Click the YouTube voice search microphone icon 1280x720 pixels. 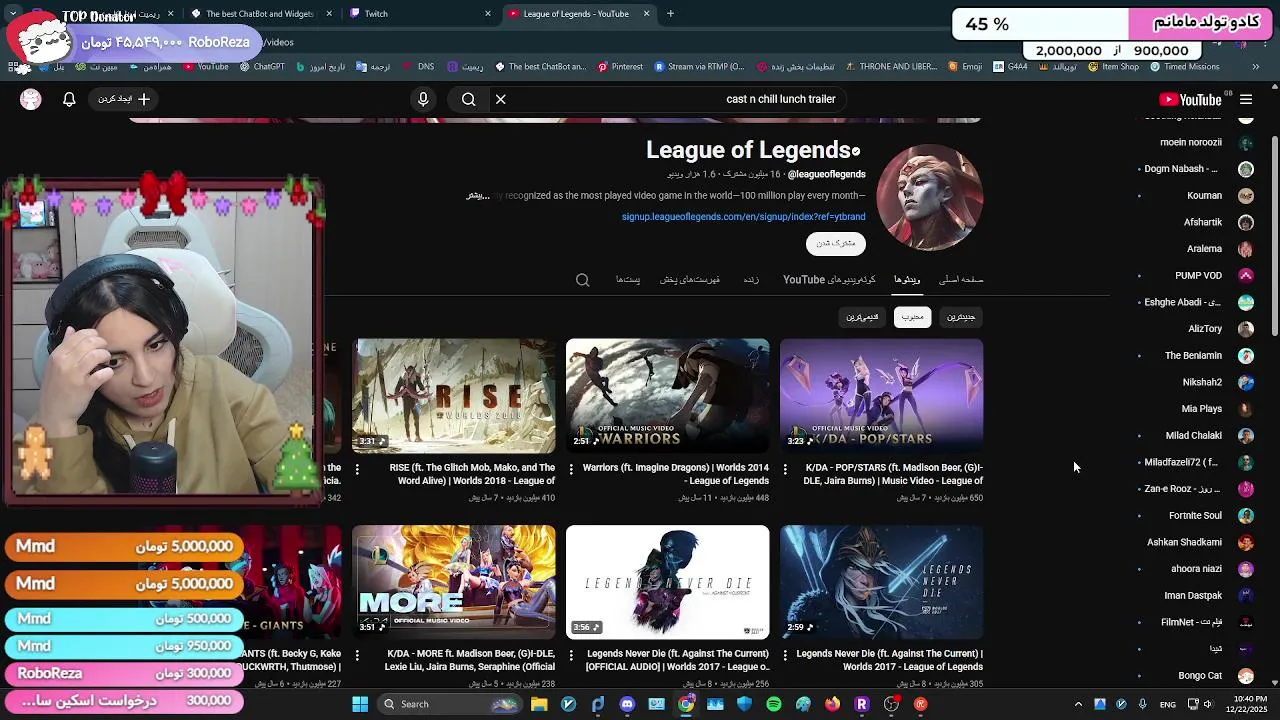click(x=423, y=99)
